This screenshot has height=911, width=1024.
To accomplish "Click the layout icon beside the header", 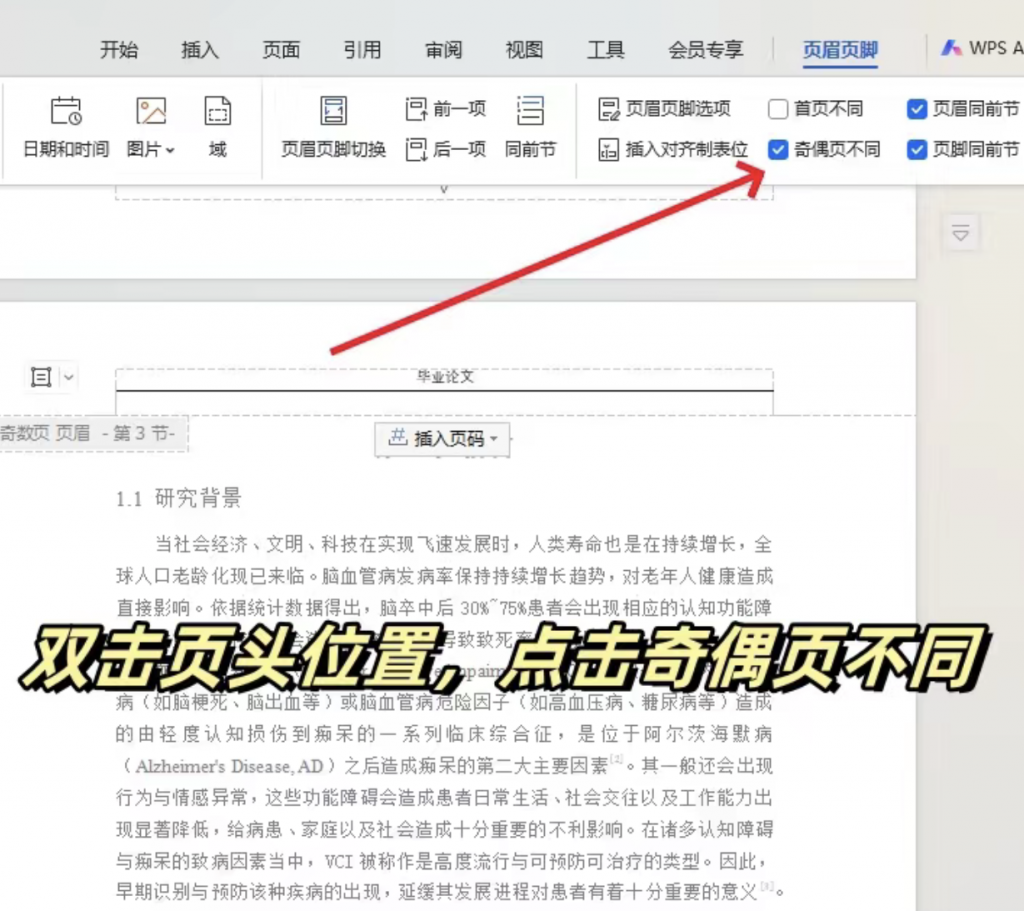I will pos(41,377).
